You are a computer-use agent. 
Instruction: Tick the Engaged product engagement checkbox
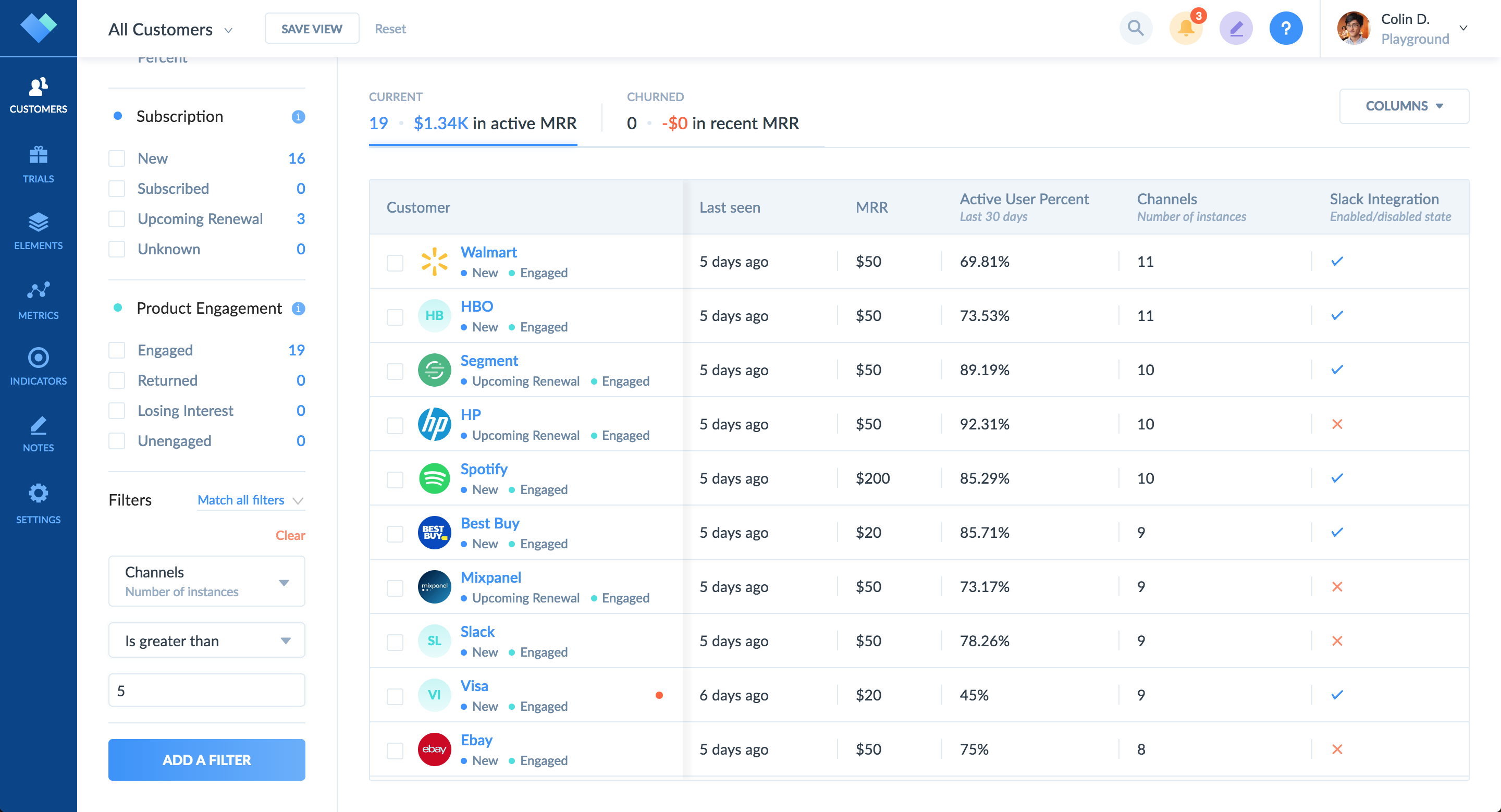tap(117, 350)
